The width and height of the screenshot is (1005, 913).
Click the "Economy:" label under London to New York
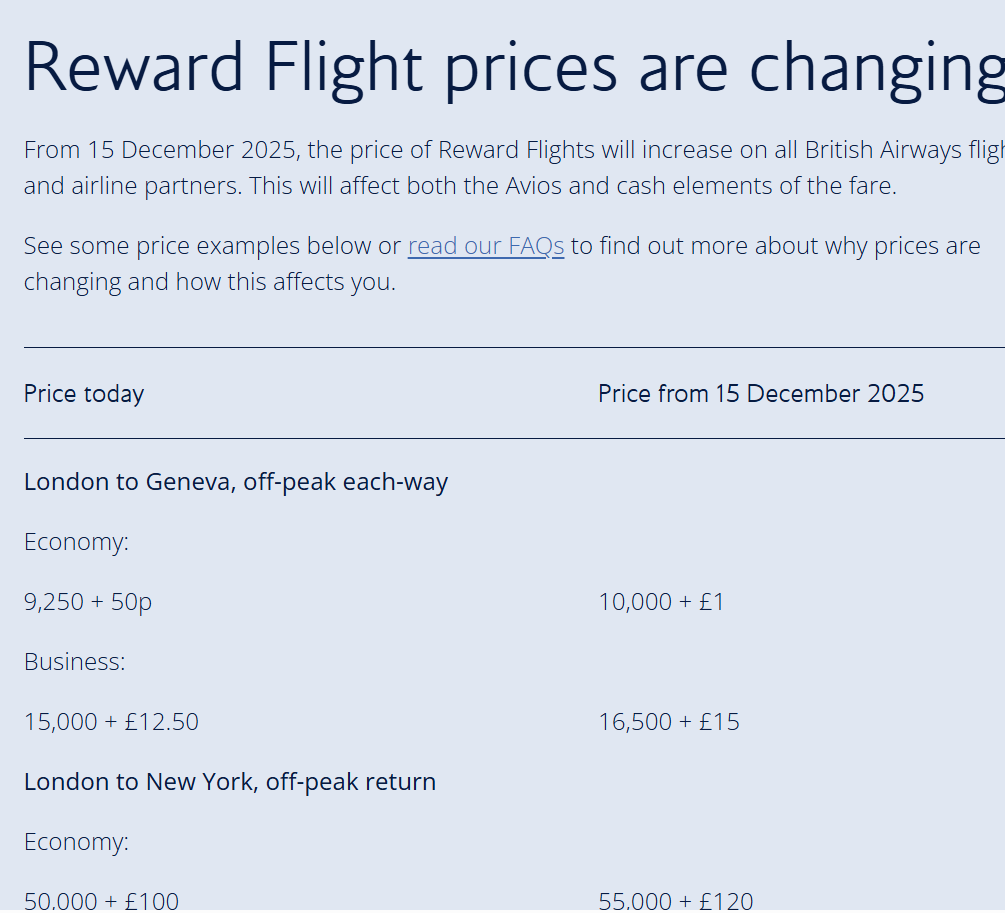[76, 842]
